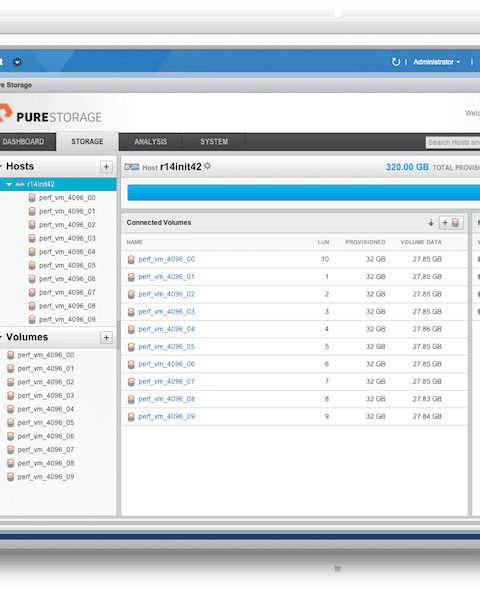This screenshot has height=593, width=480.
Task: Select perf_vm_4096_04 under host r14init42 tree
Action: (67, 252)
